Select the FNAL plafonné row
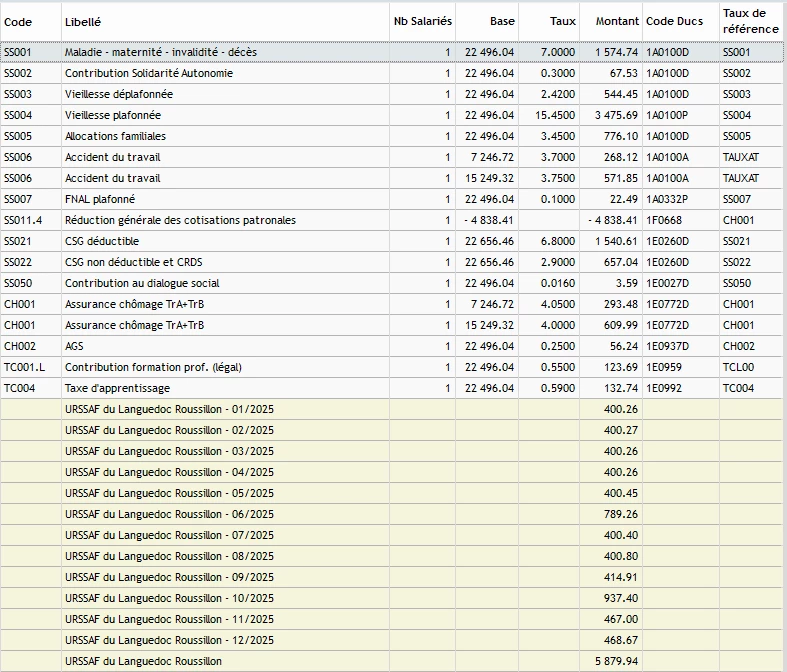The image size is (787, 672). coord(391,199)
